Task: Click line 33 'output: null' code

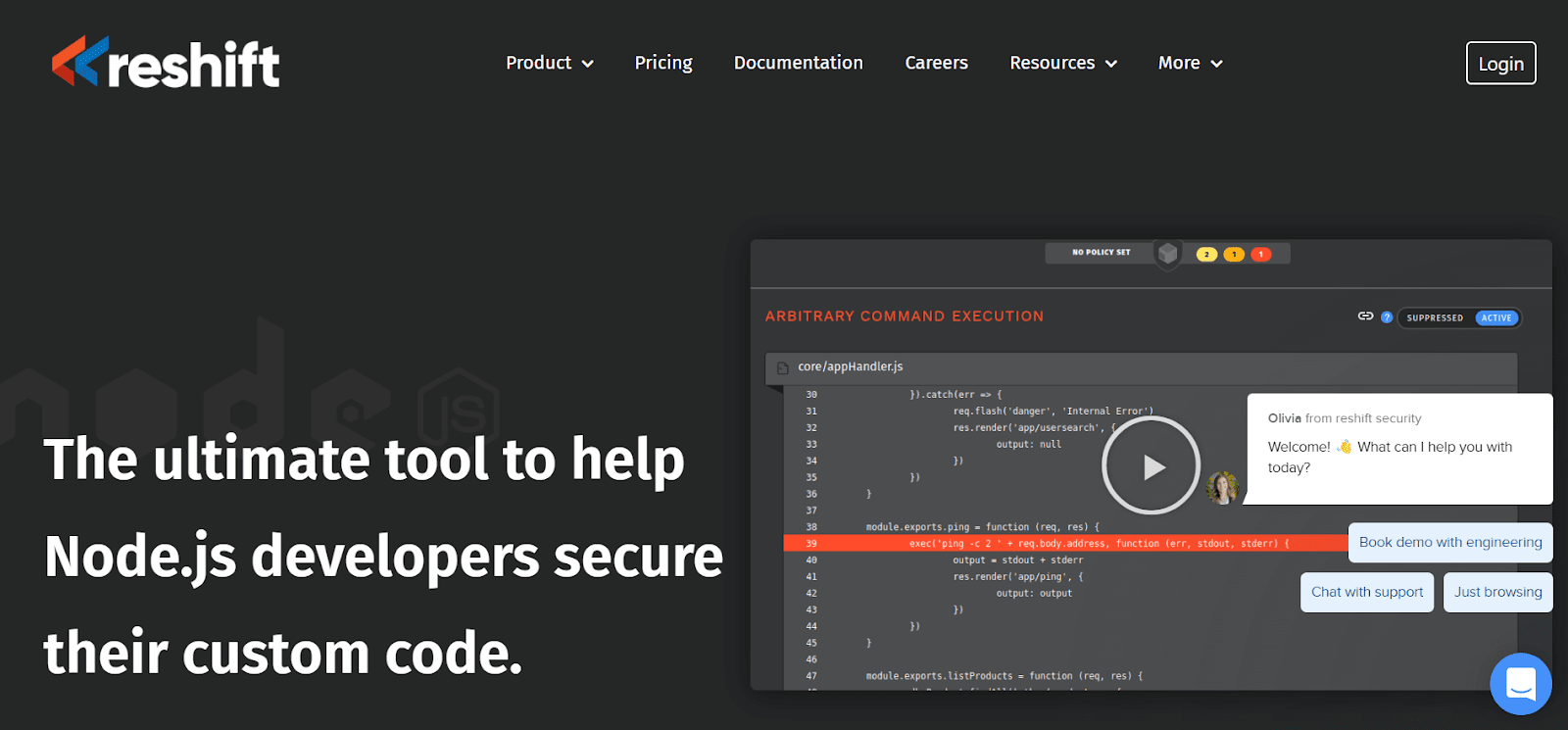Action: (1029, 445)
